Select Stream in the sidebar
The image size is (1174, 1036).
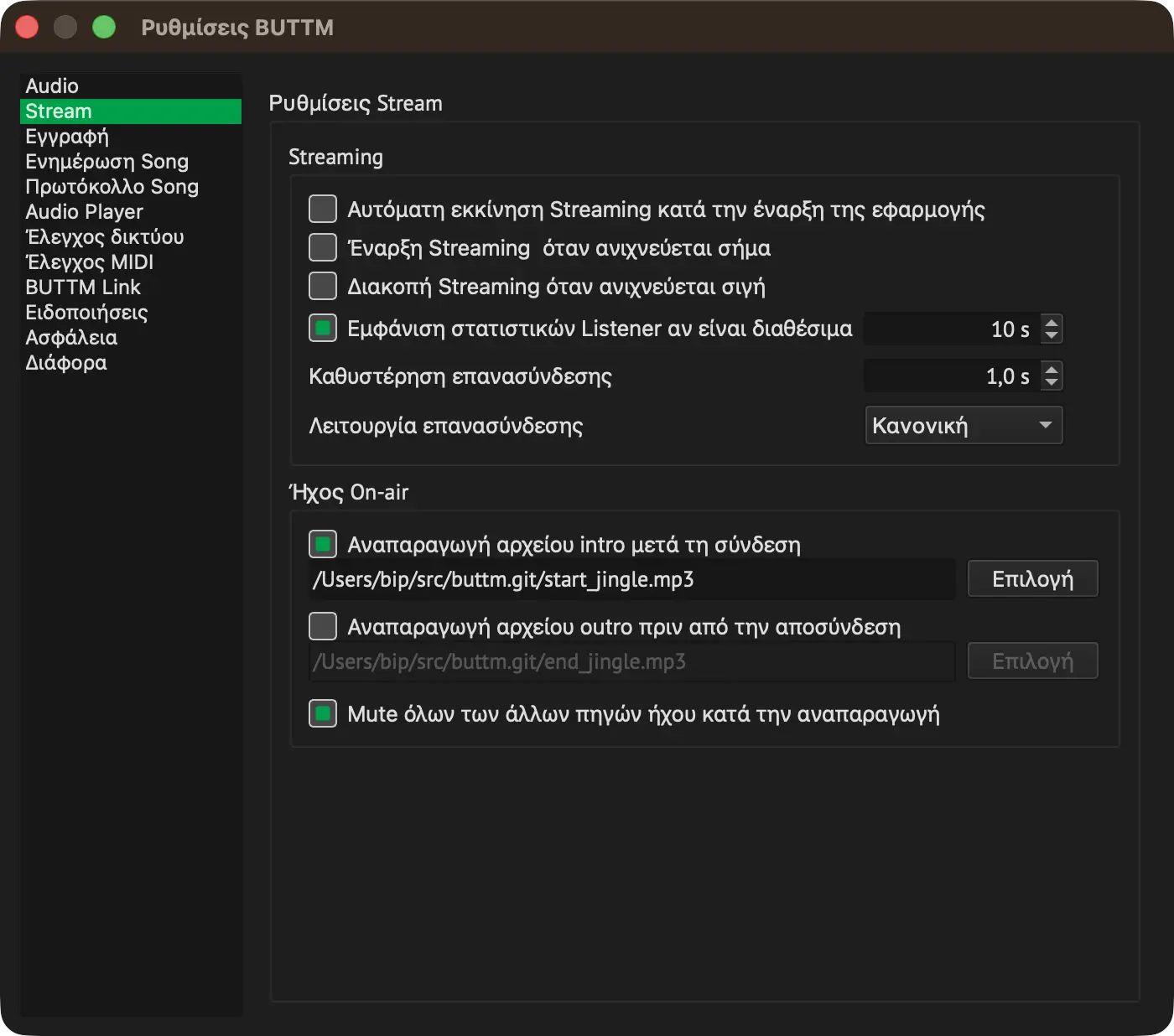click(x=131, y=111)
